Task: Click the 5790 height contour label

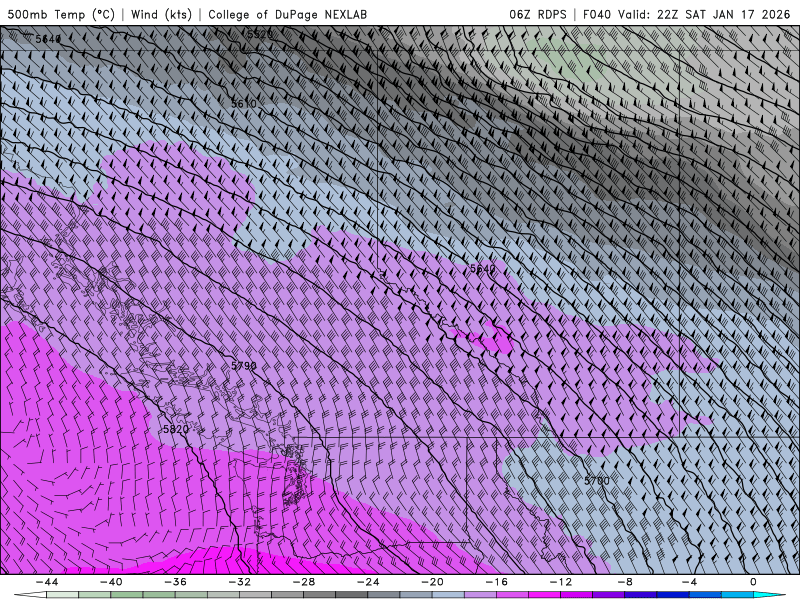Action: point(244,366)
